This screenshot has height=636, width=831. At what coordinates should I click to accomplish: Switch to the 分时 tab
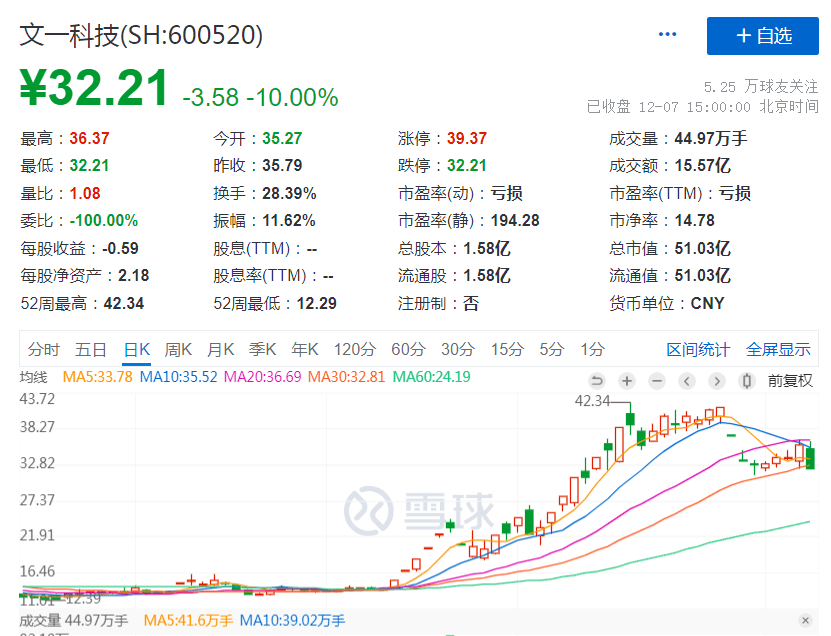(44, 349)
